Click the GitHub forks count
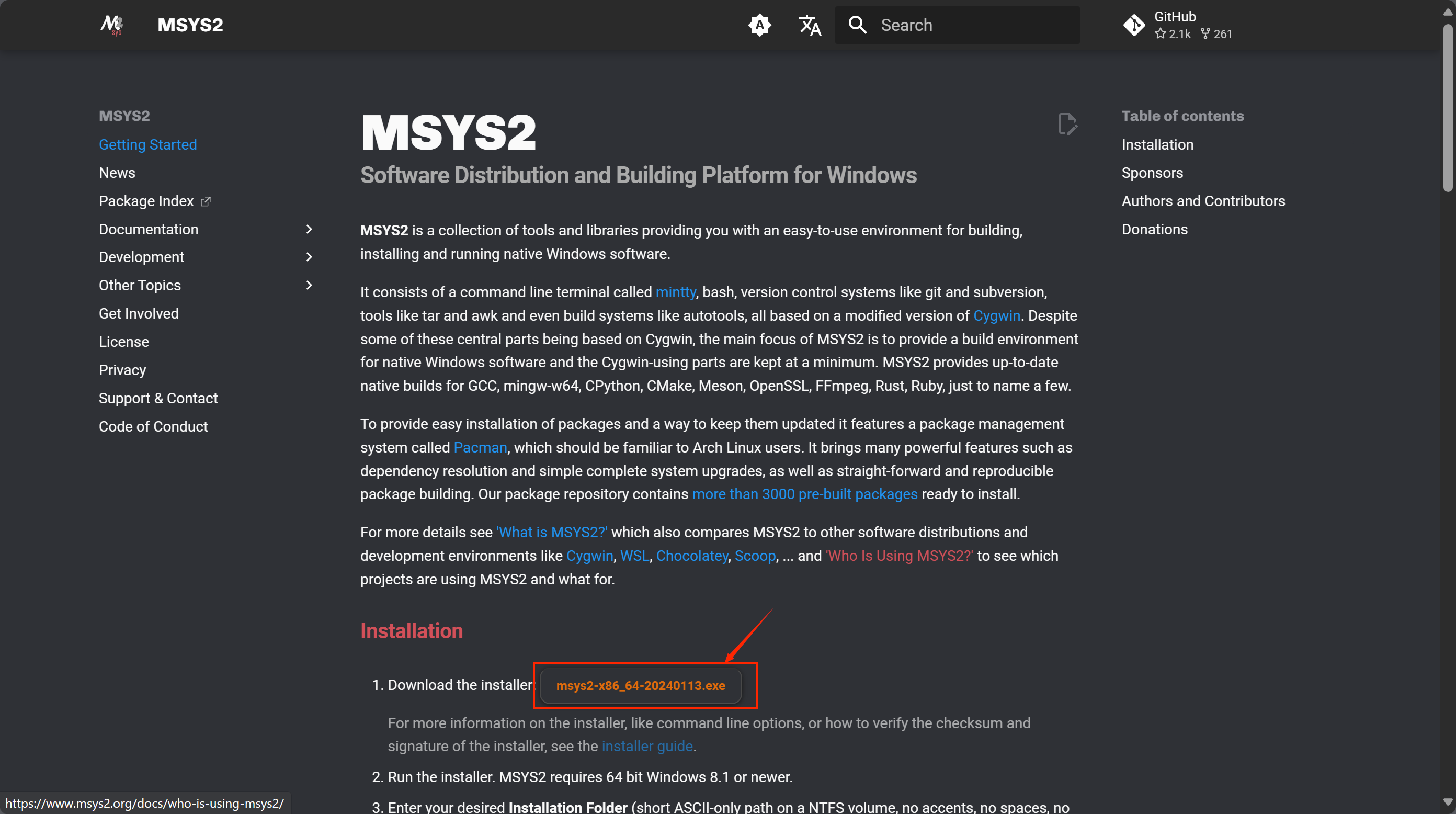This screenshot has height=814, width=1456. (1216, 34)
